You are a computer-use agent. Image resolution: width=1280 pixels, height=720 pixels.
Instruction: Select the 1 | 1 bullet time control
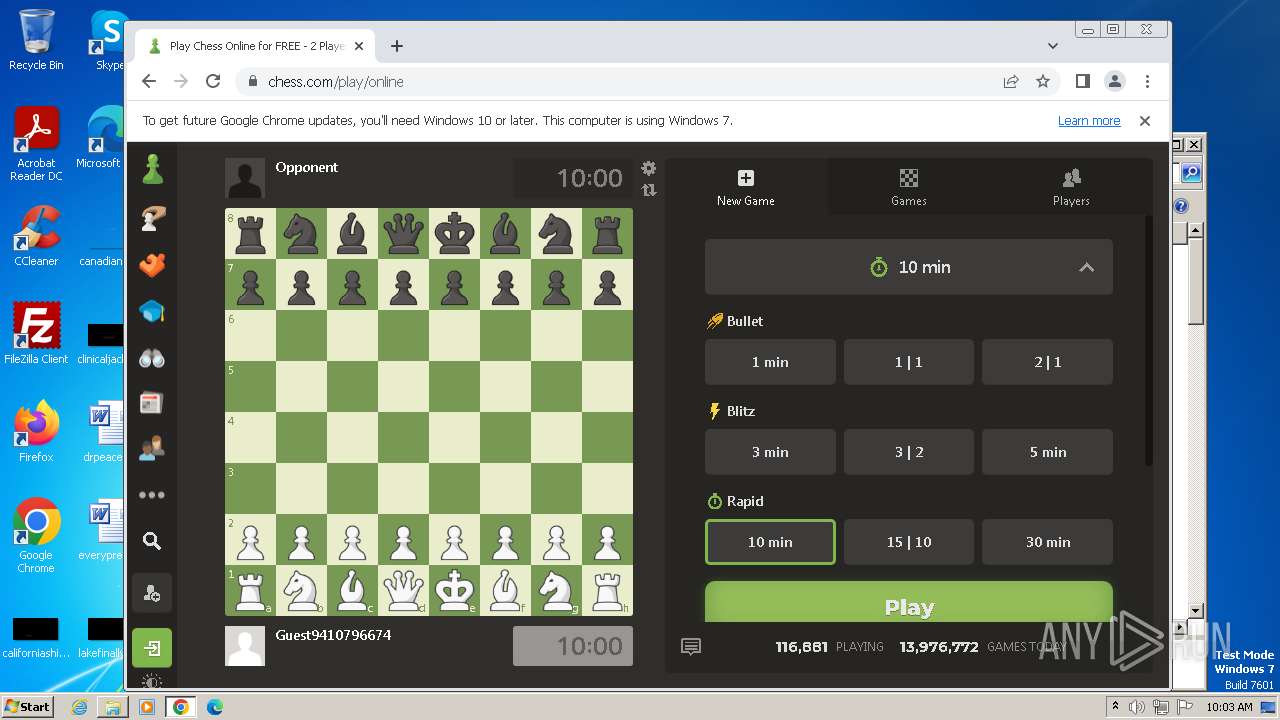pos(909,362)
